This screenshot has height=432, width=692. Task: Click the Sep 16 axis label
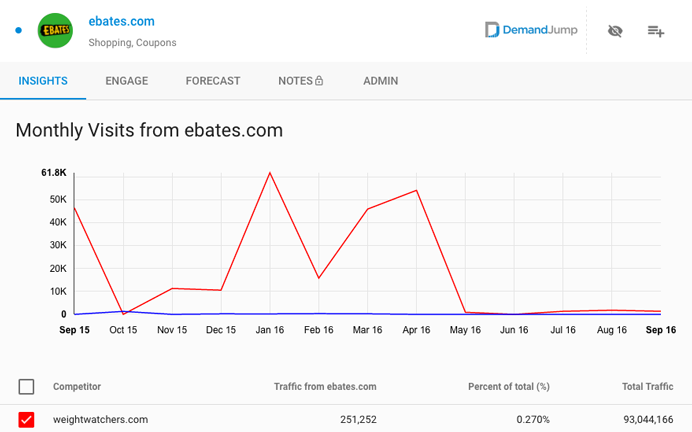pos(661,330)
